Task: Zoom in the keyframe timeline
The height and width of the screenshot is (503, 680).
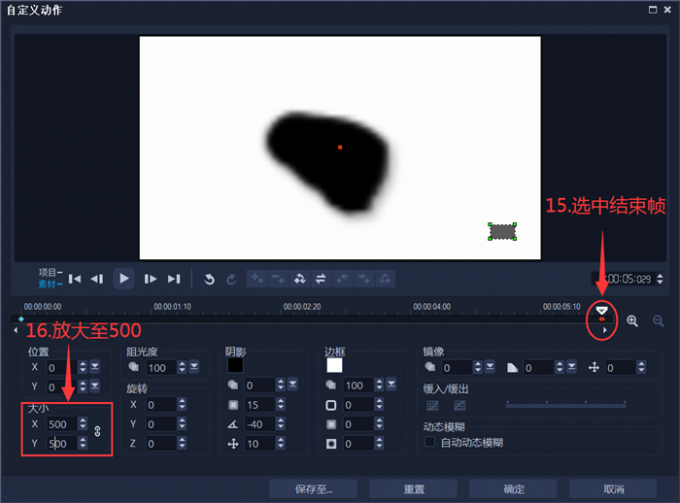Action: tap(632, 321)
